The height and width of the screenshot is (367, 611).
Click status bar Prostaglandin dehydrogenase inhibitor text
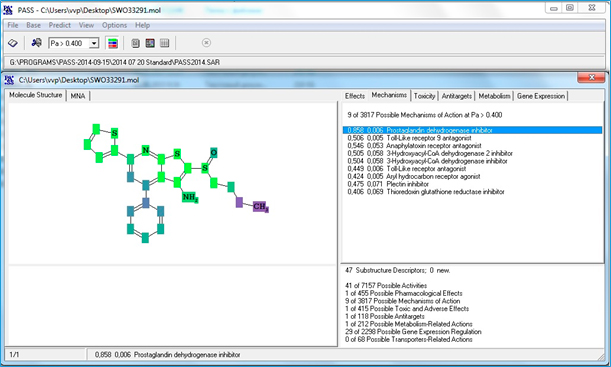click(x=168, y=355)
